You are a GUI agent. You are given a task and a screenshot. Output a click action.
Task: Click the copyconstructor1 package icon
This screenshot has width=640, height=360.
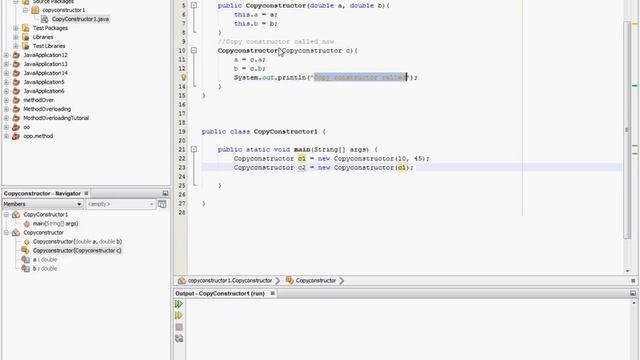(36, 10)
